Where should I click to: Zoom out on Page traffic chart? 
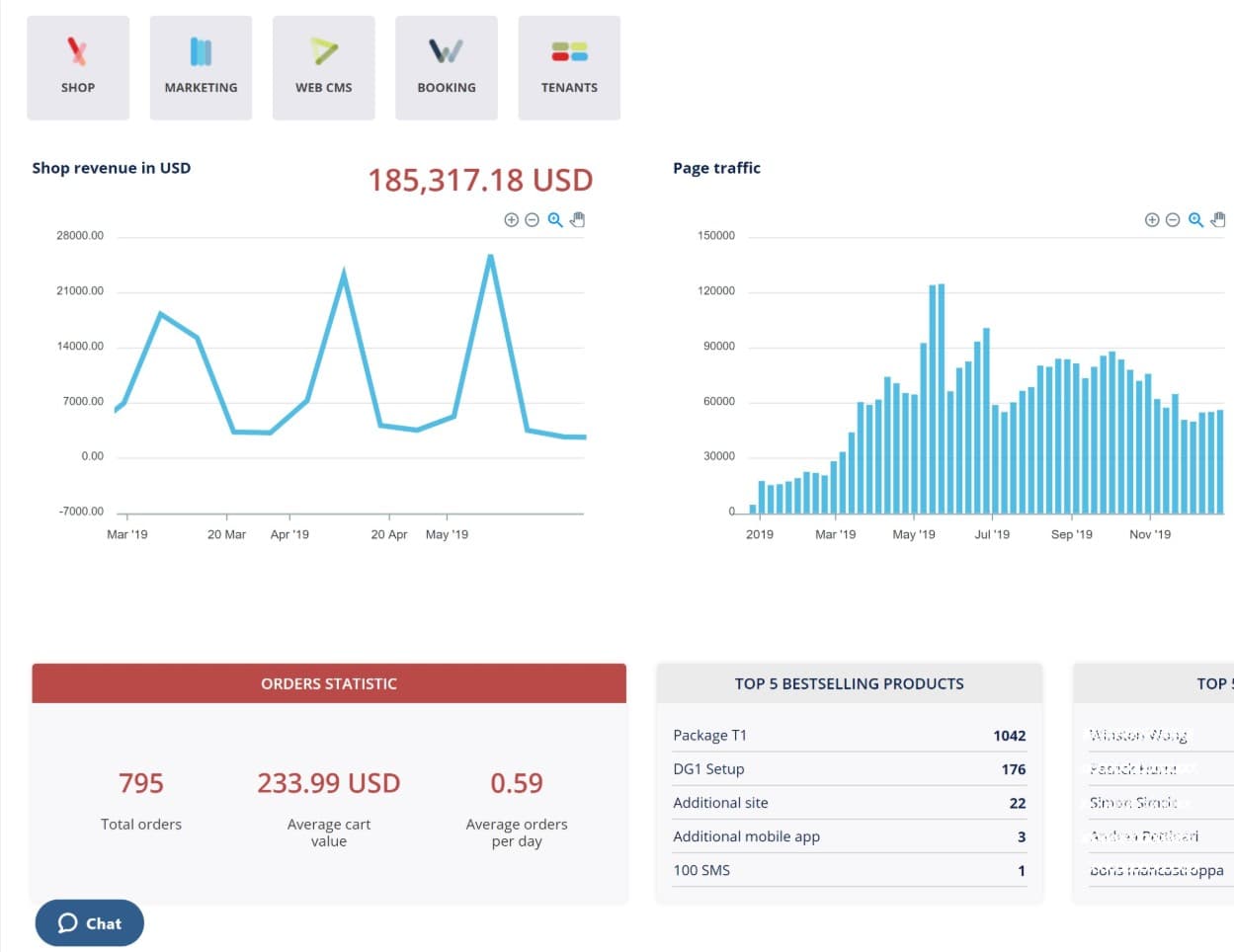click(x=1172, y=220)
